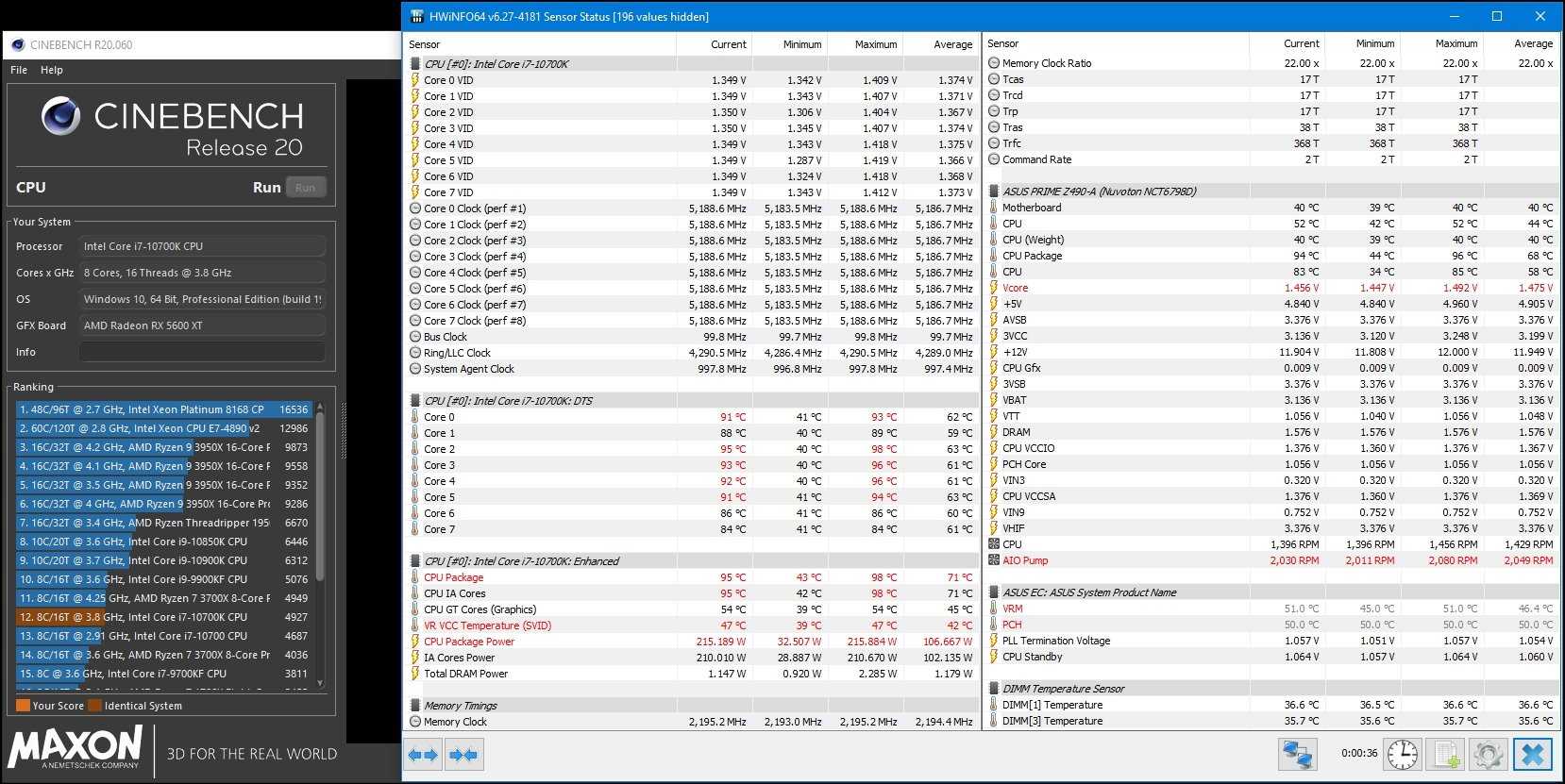Image resolution: width=1565 pixels, height=784 pixels.
Task: Click the AIO Pump fan icon
Action: pyautogui.click(x=994, y=560)
